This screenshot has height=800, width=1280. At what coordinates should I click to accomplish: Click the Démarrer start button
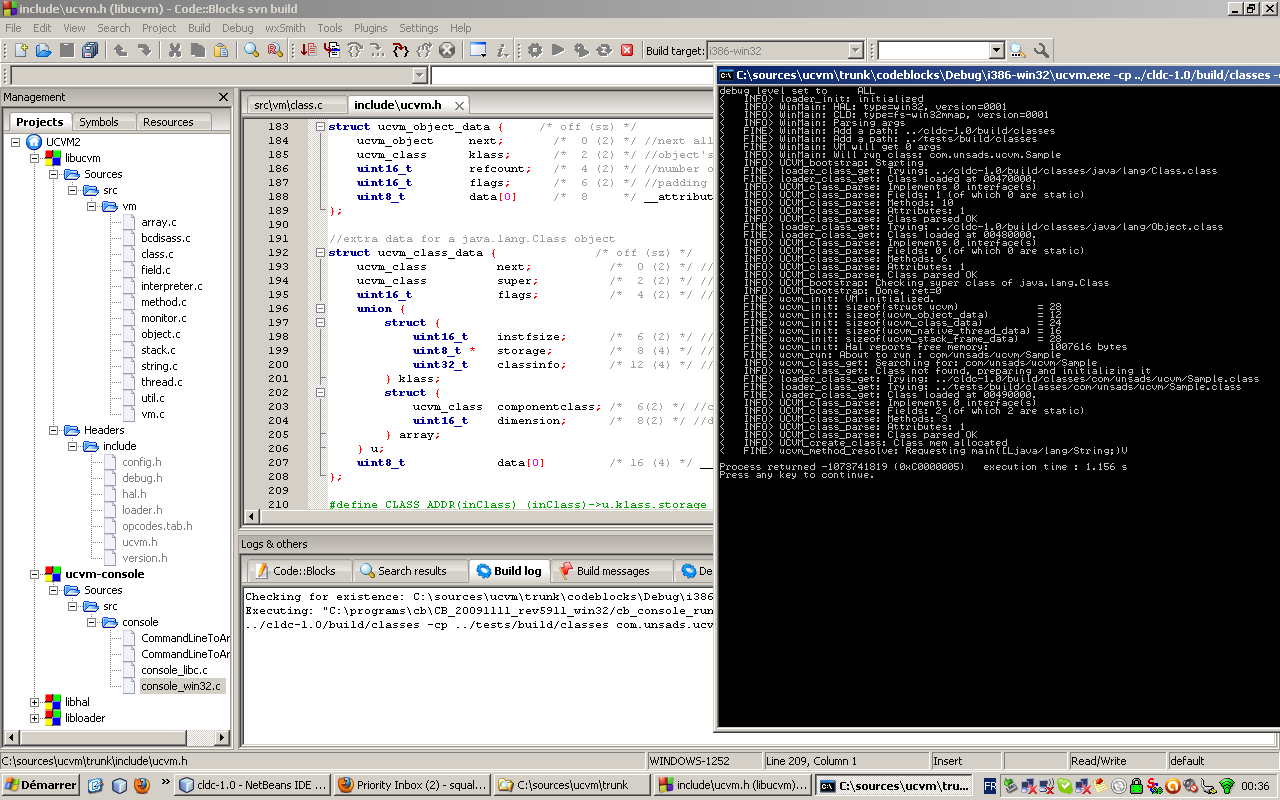coord(41,786)
